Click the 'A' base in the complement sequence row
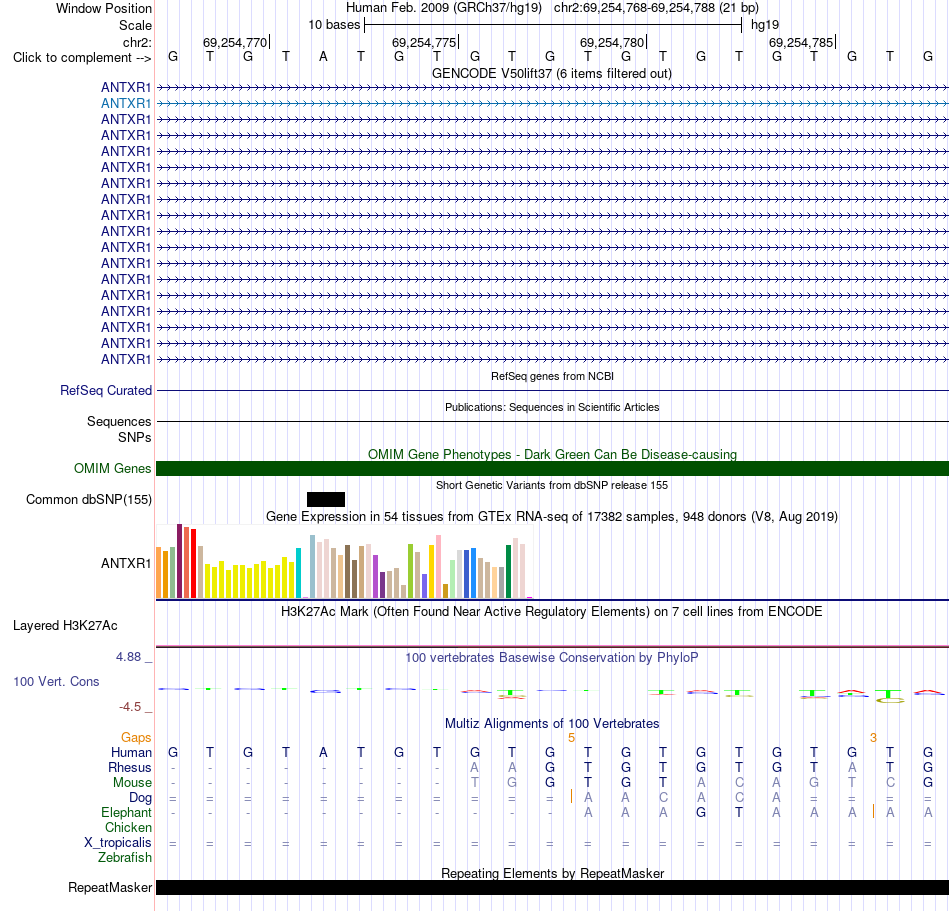This screenshot has width=950, height=911. pyautogui.click(x=323, y=57)
